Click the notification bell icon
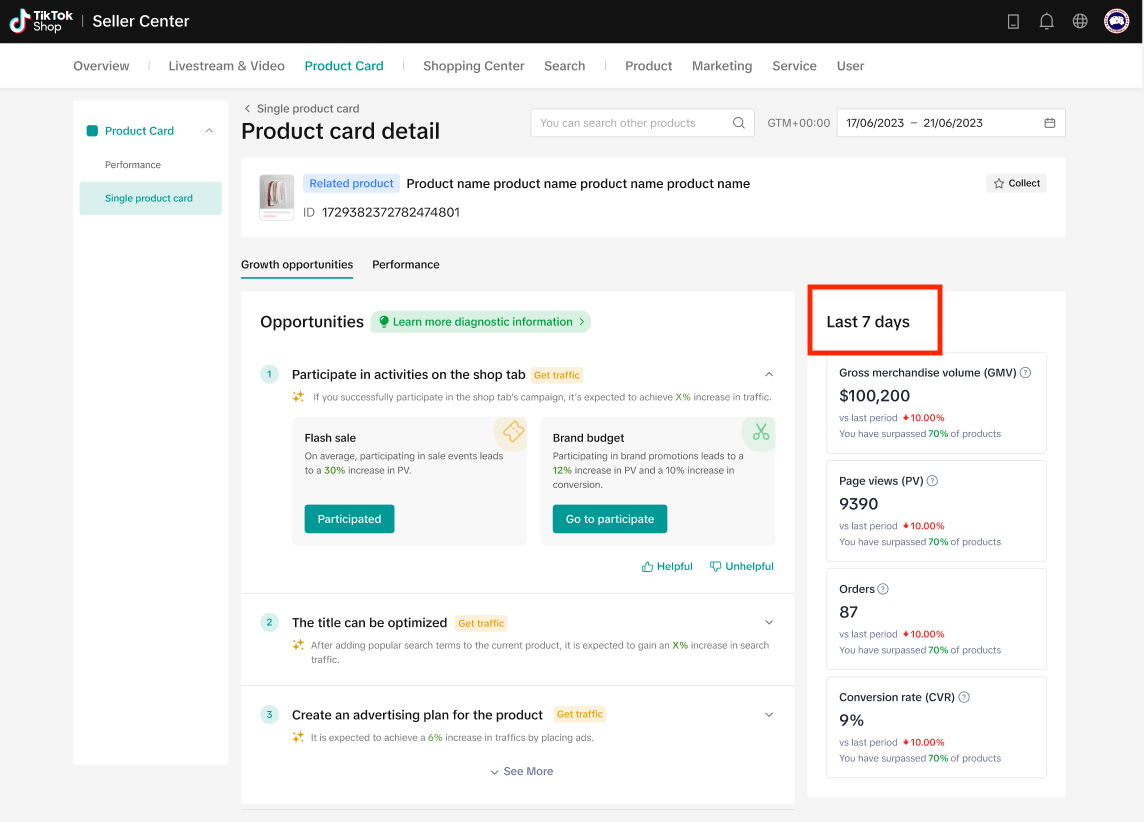This screenshot has height=822, width=1144. [x=1047, y=21]
